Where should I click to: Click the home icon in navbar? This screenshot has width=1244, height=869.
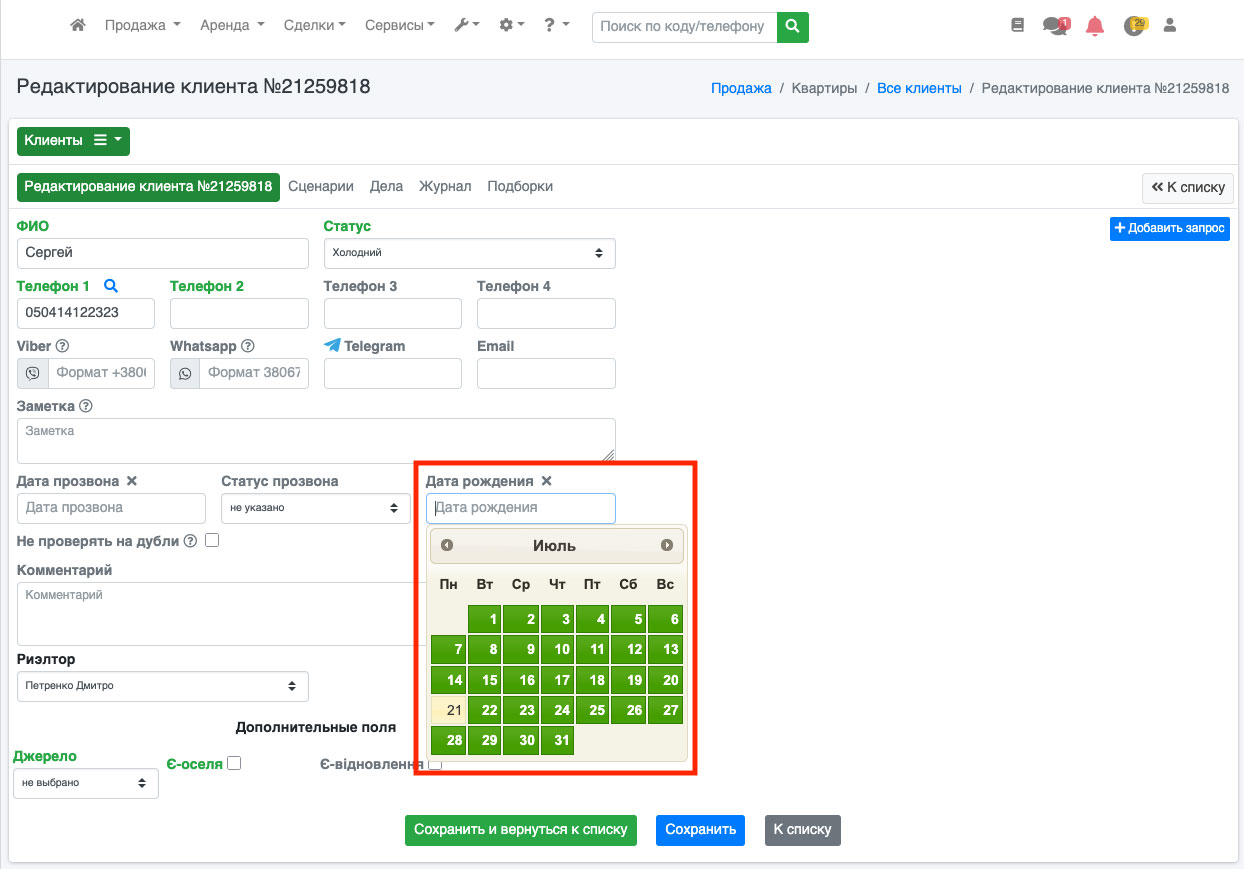pos(78,26)
